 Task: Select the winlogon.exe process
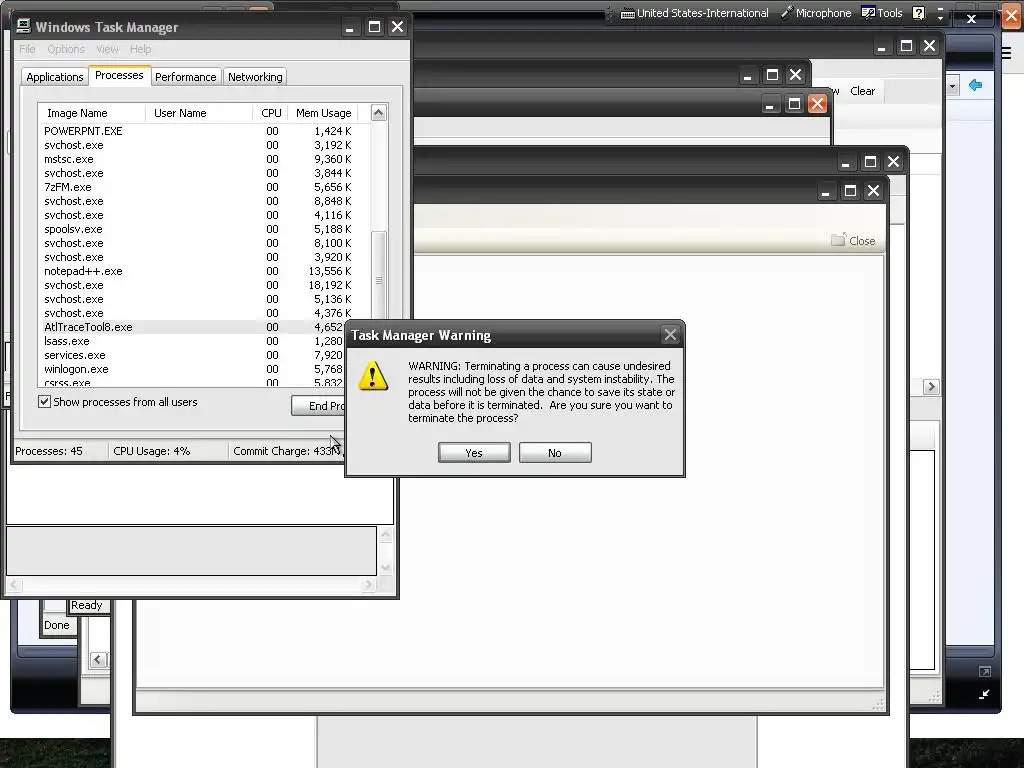tap(76, 369)
